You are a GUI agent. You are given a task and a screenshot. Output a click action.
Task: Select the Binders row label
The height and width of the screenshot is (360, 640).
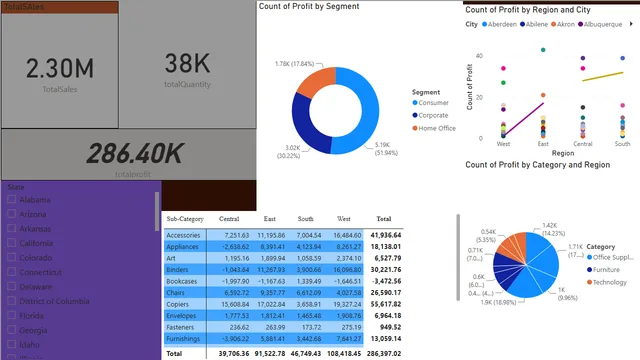tap(177, 270)
